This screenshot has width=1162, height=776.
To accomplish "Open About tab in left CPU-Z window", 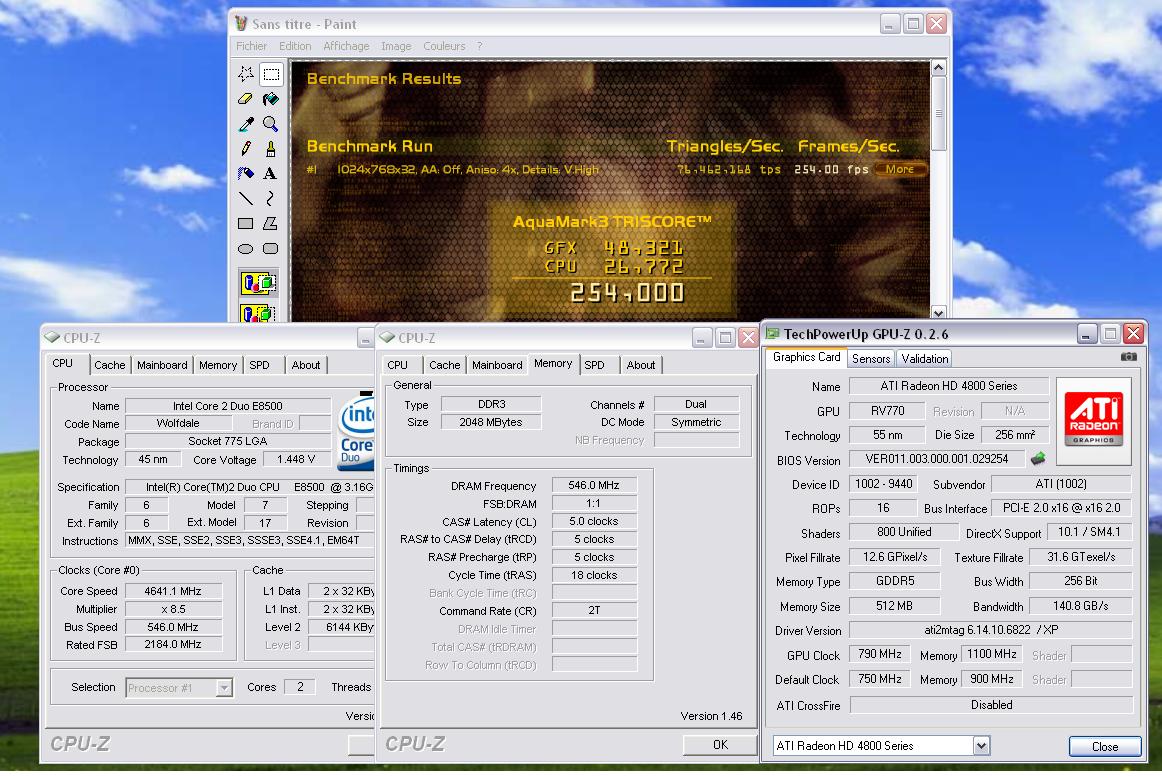I will (306, 365).
